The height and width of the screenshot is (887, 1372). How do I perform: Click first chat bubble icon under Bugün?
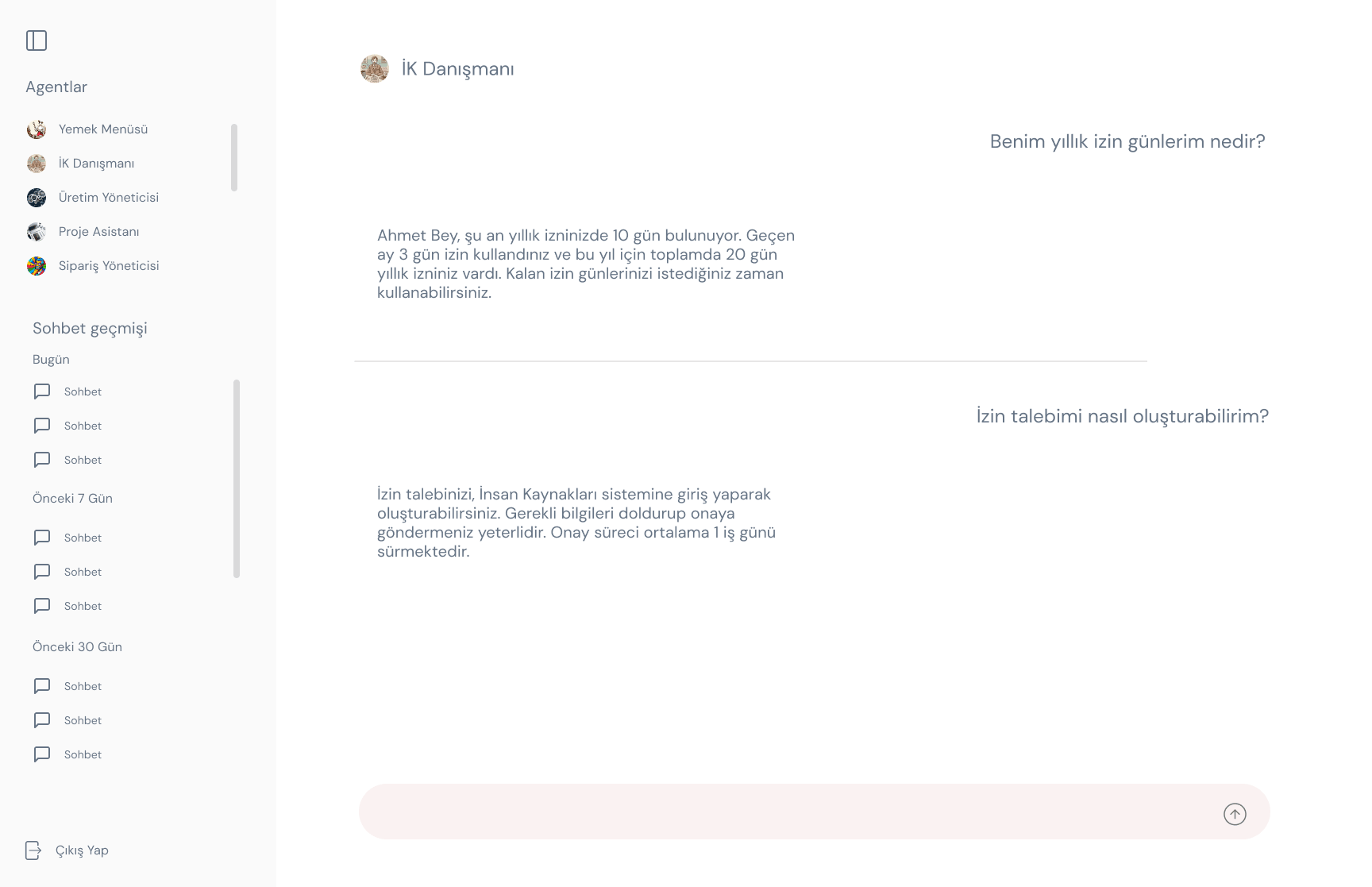[42, 391]
